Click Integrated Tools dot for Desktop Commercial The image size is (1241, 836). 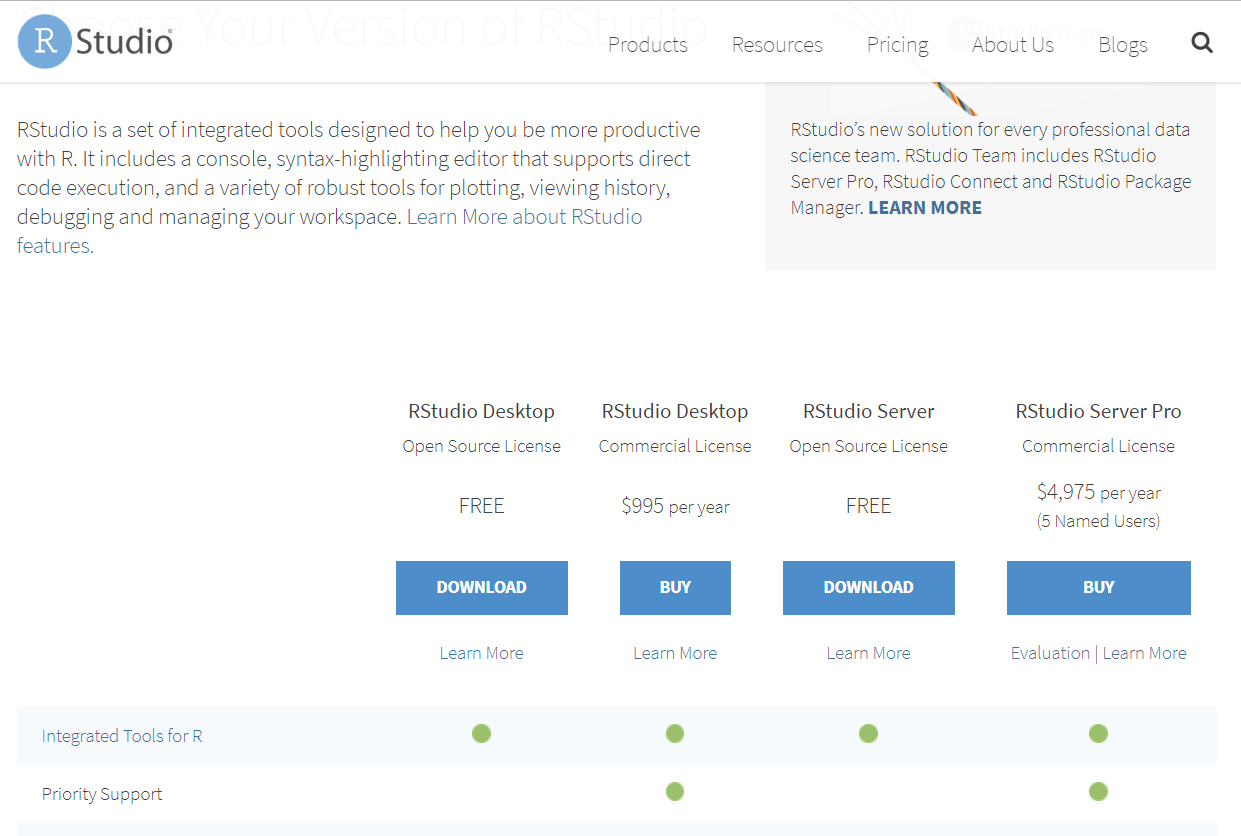pyautogui.click(x=675, y=734)
